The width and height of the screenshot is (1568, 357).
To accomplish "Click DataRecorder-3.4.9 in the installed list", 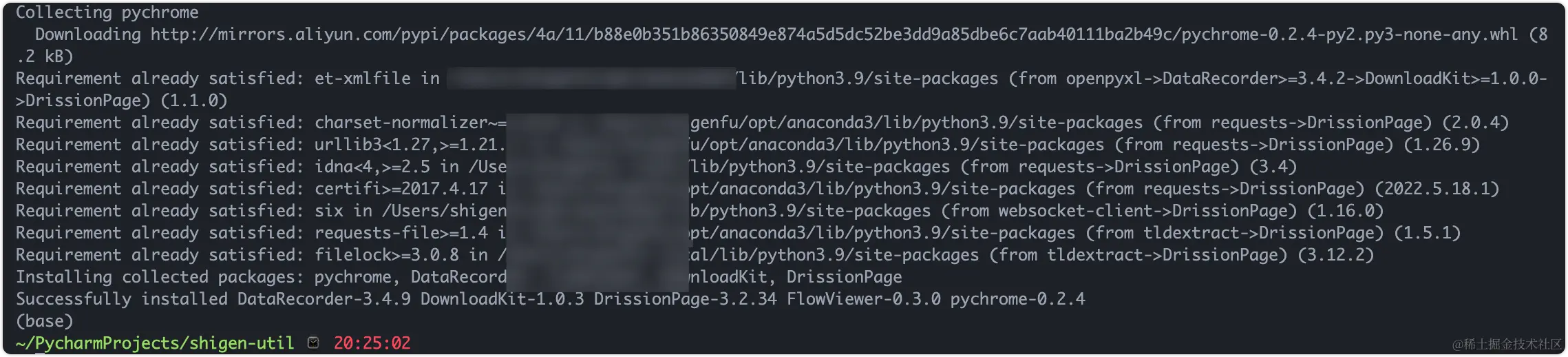I will click(324, 299).
